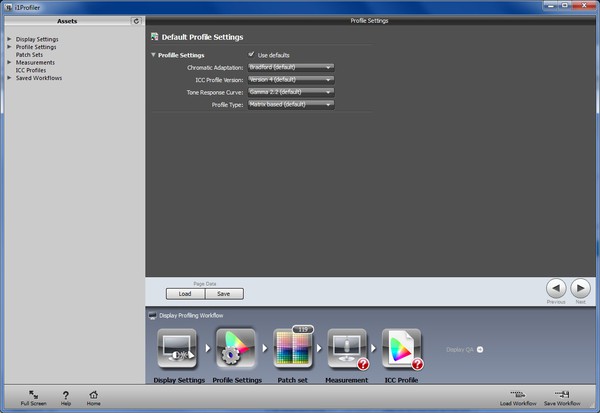Viewport: 600px width, 413px height.
Task: Click the Default Profile Settings header icon
Action: (x=155, y=37)
